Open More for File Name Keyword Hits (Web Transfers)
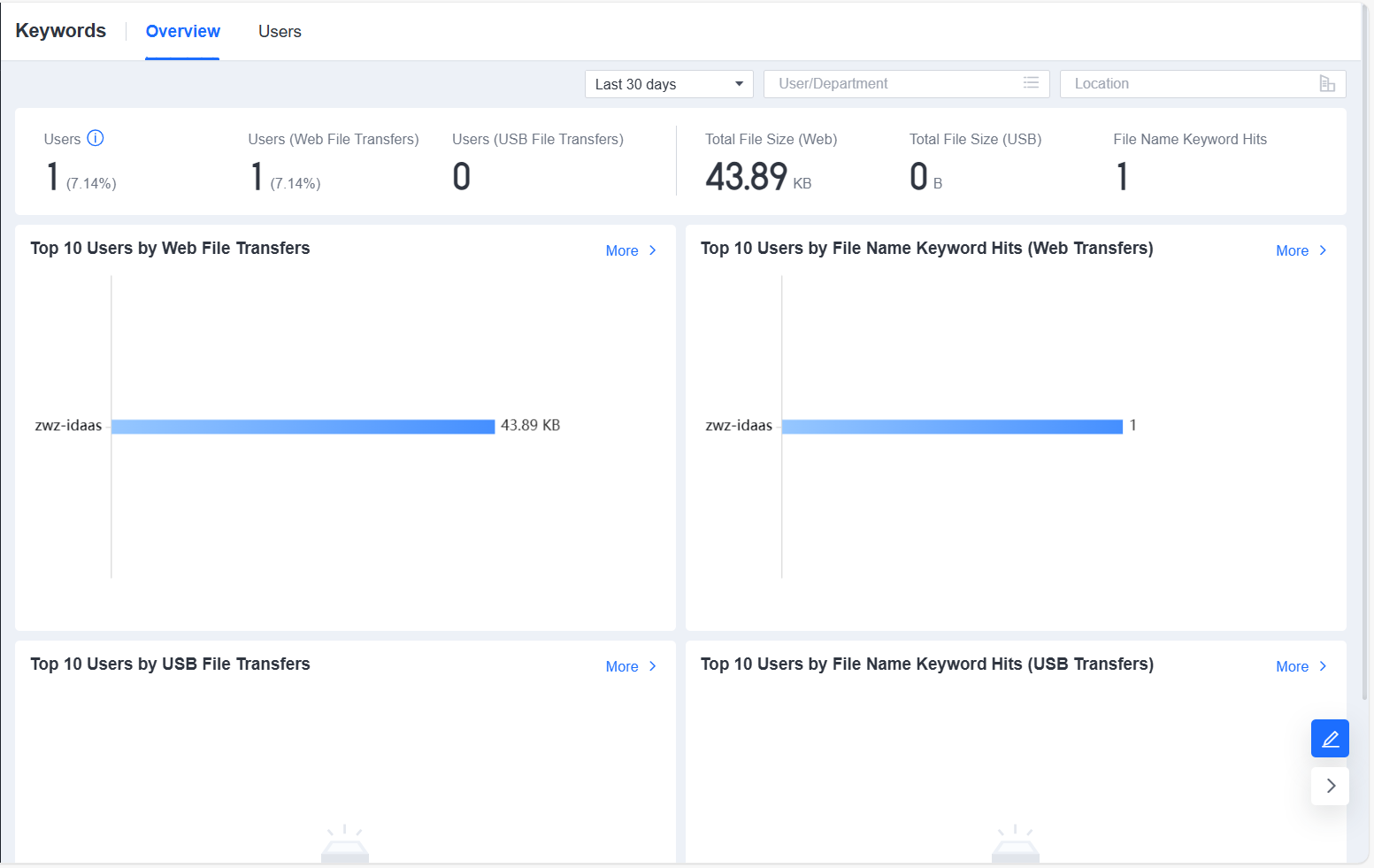The image size is (1374, 868). tap(1301, 250)
